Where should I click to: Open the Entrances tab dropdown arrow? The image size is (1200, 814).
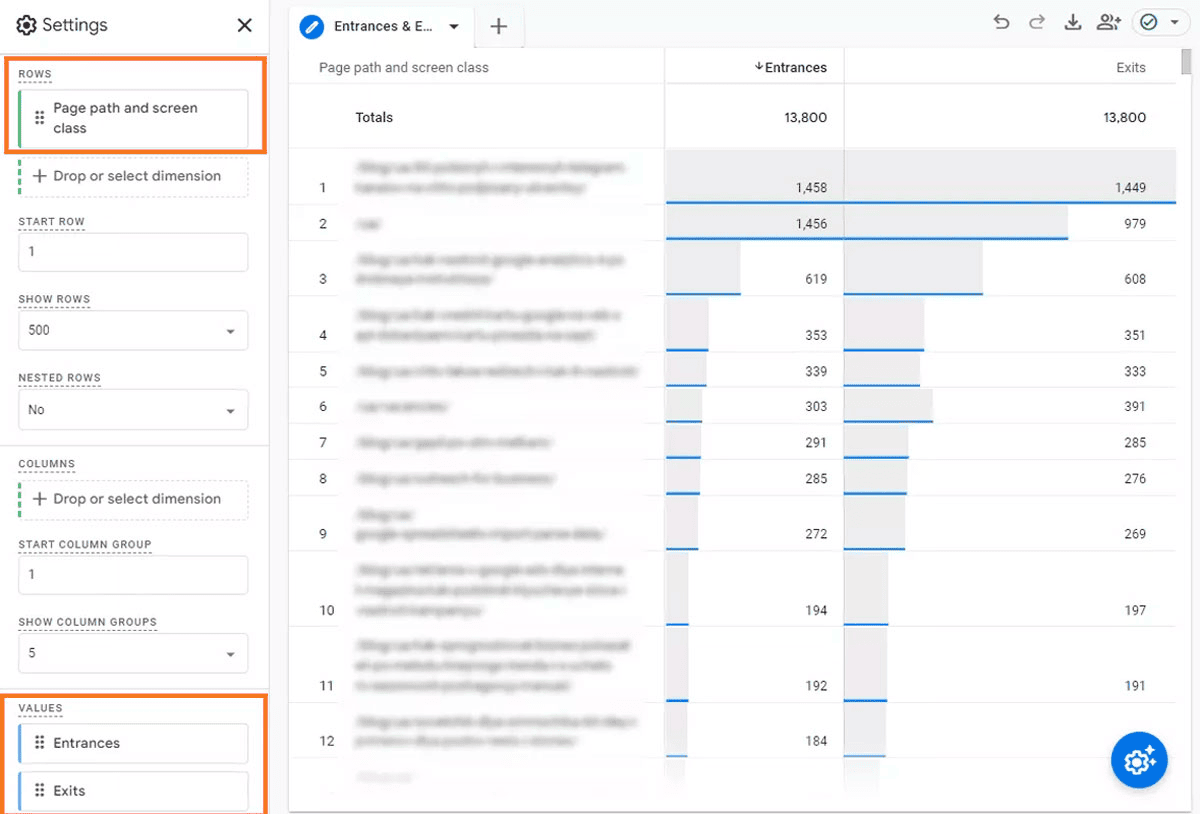point(454,27)
